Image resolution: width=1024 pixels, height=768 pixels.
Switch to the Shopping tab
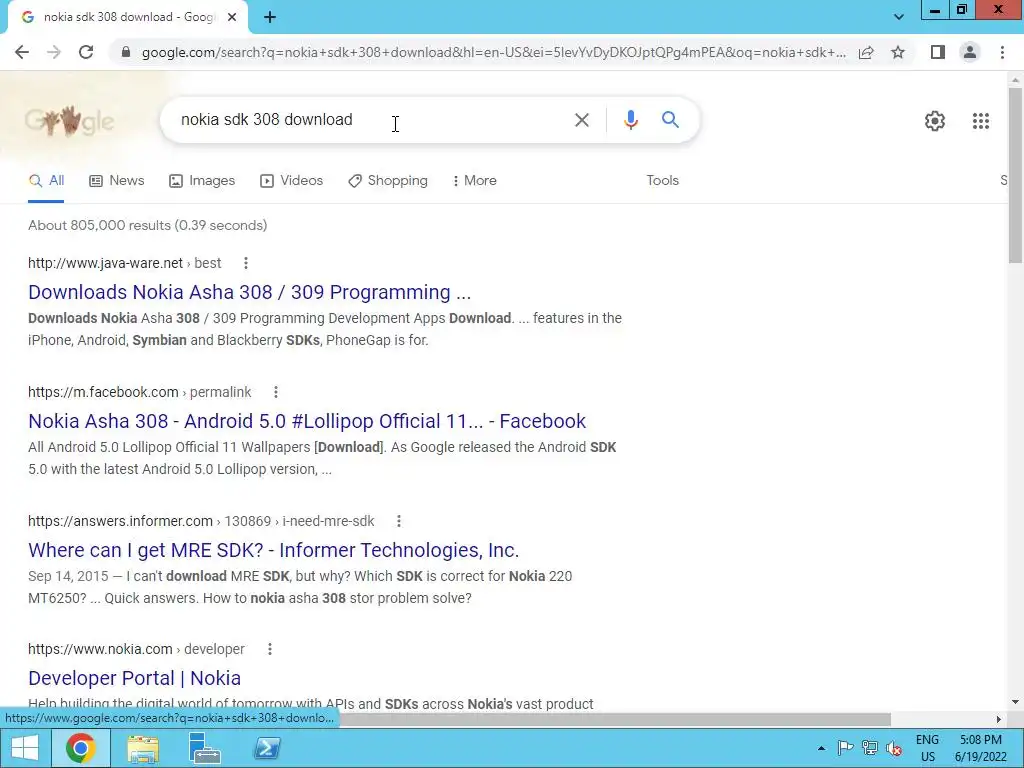388,181
